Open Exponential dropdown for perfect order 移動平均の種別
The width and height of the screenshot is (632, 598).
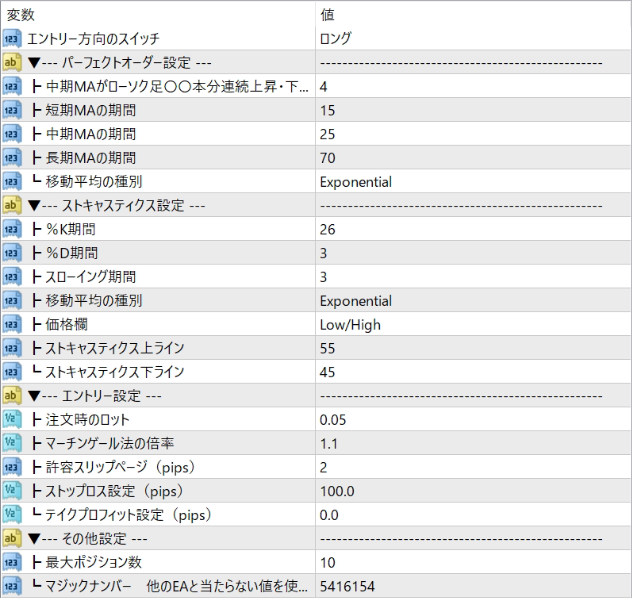click(x=473, y=181)
